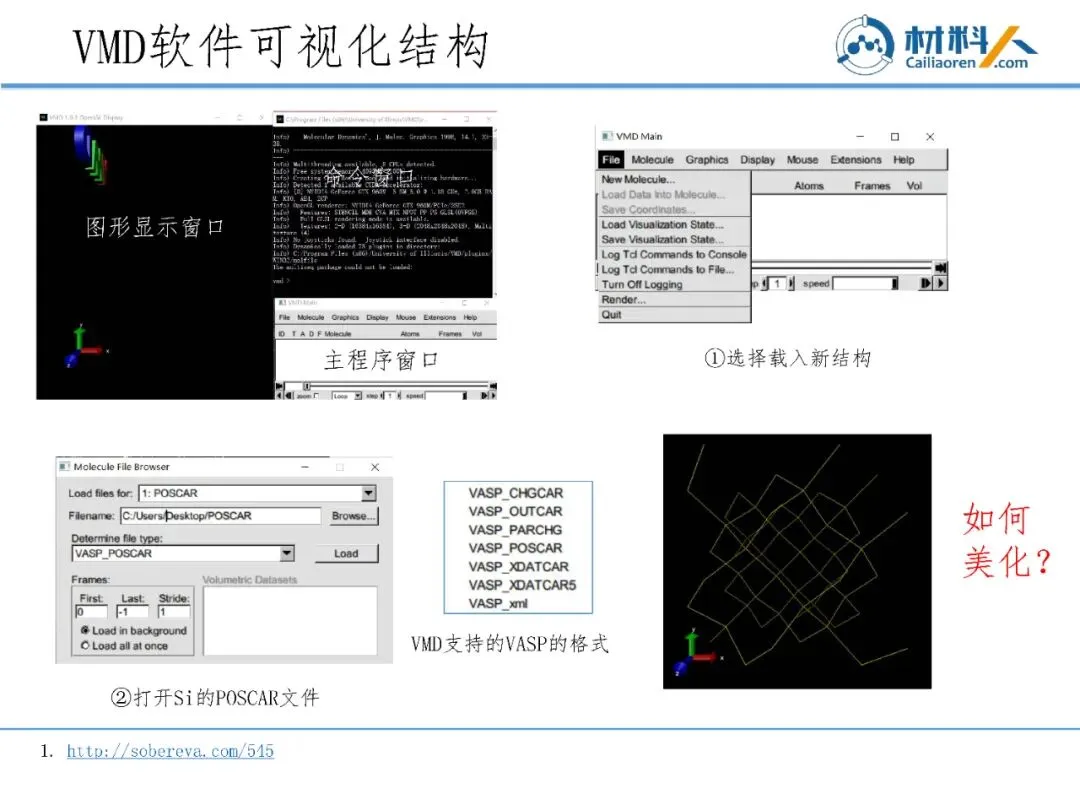Open Help menu in large VMD Main window

pyautogui.click(x=904, y=160)
